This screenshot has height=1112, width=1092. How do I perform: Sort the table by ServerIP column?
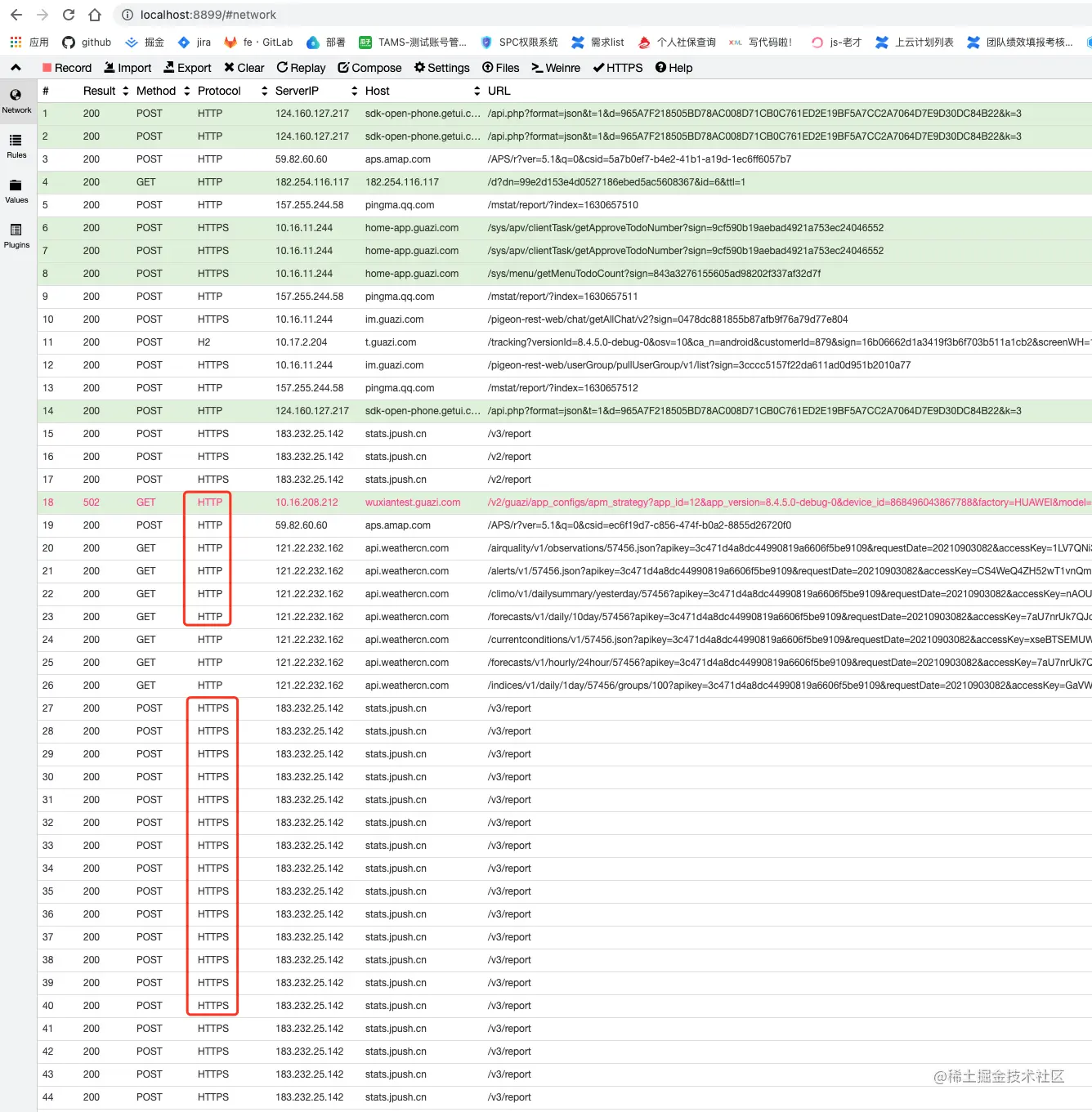point(317,91)
